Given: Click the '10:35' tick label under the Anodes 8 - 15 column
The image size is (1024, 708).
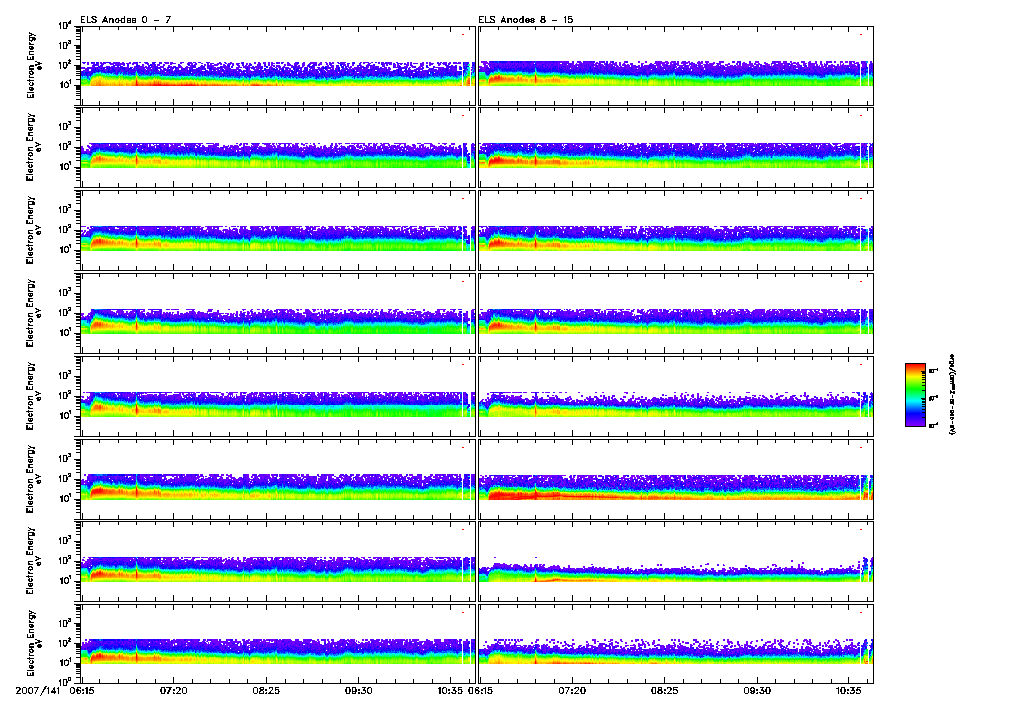Looking at the screenshot, I should coord(849,690).
